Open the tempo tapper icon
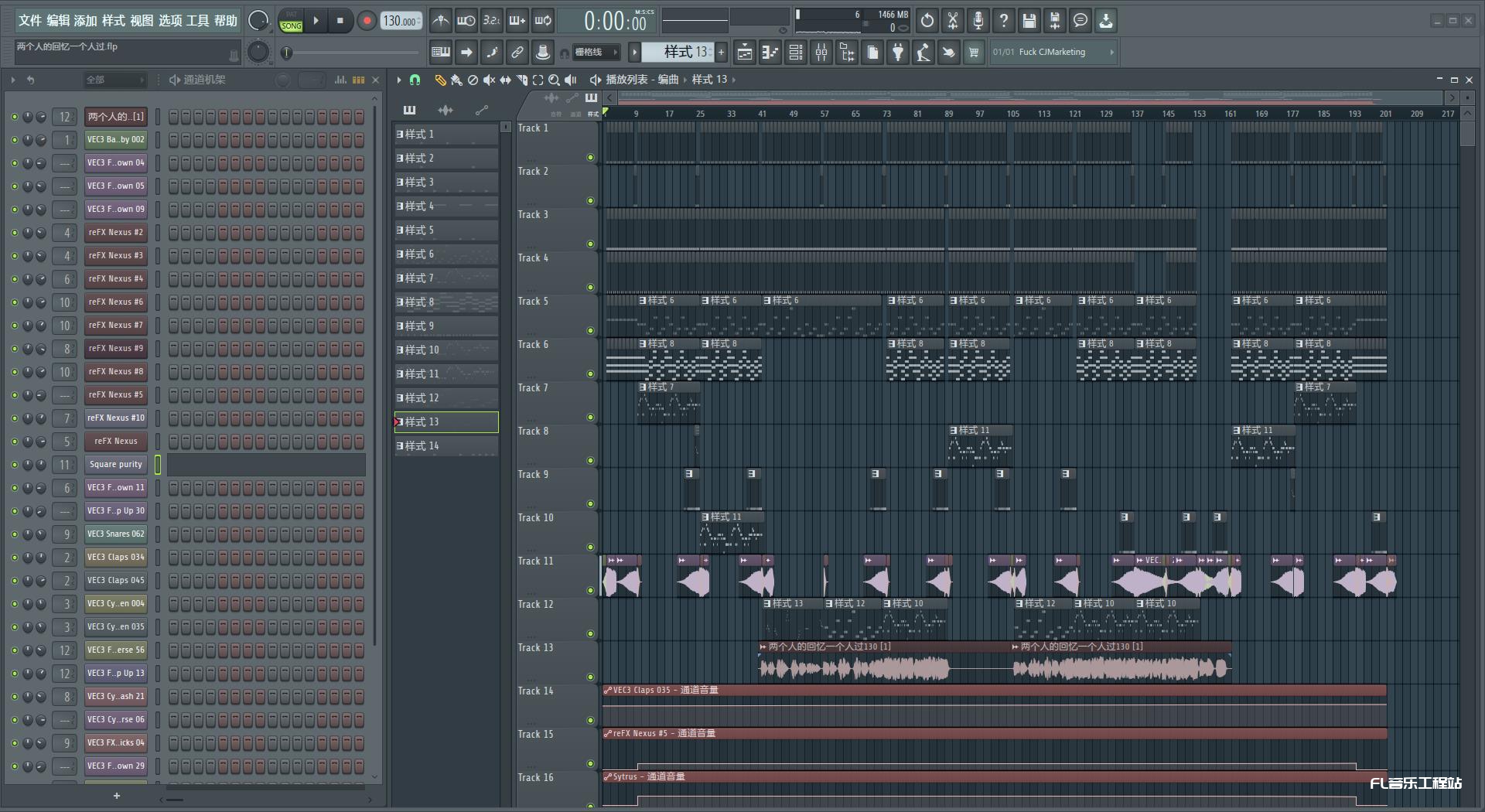 (923, 53)
